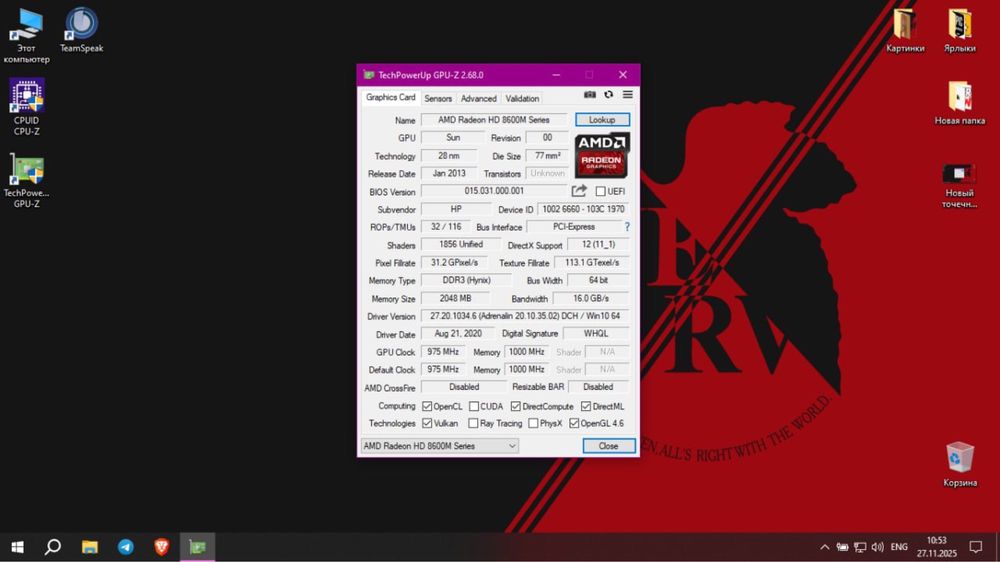The width and height of the screenshot is (1000, 562).
Task: Open Этот компьютер desktop icon
Action: pyautogui.click(x=26, y=36)
